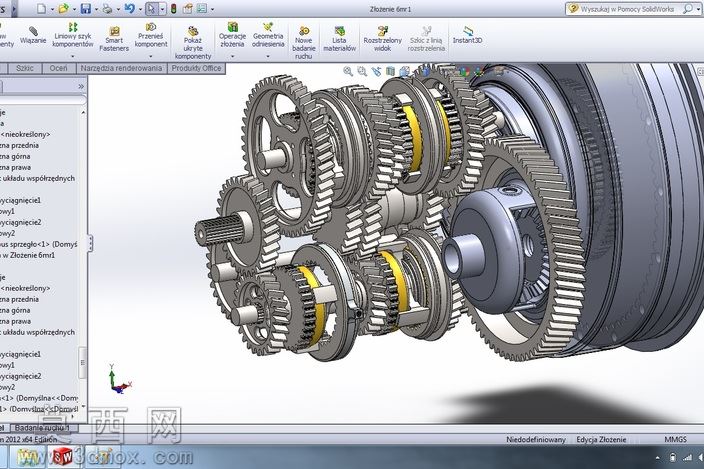
Task: Switch to the Oceń tab
Action: click(x=58, y=68)
